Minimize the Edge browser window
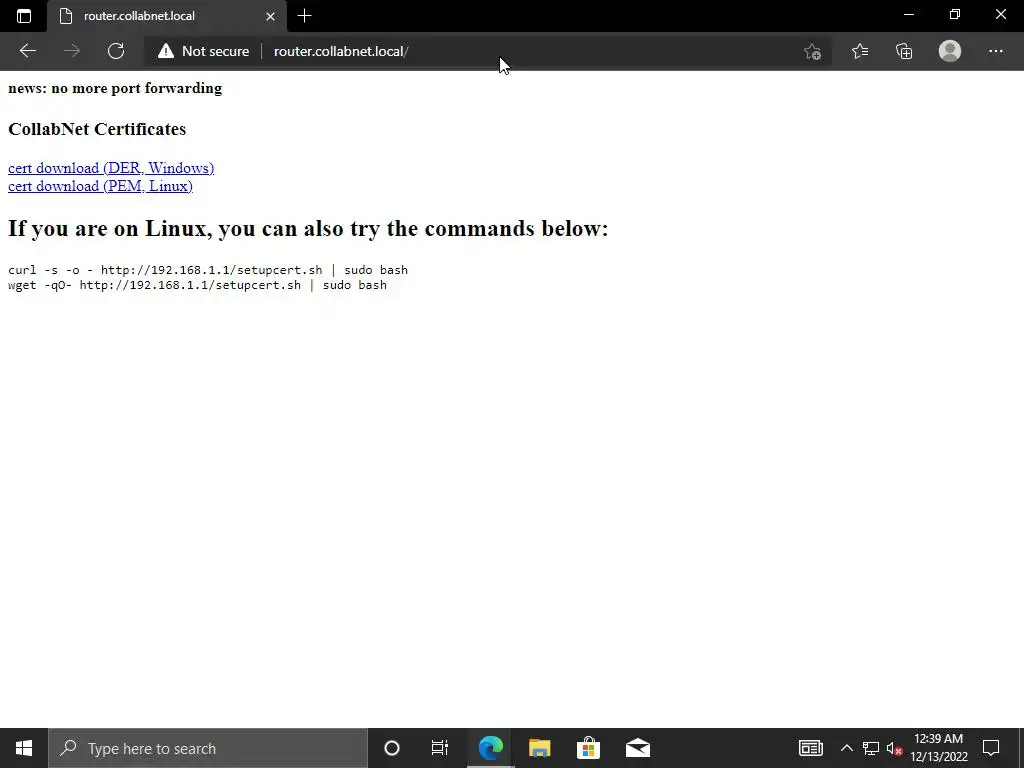Screen dimensions: 1024x768 pos(908,14)
